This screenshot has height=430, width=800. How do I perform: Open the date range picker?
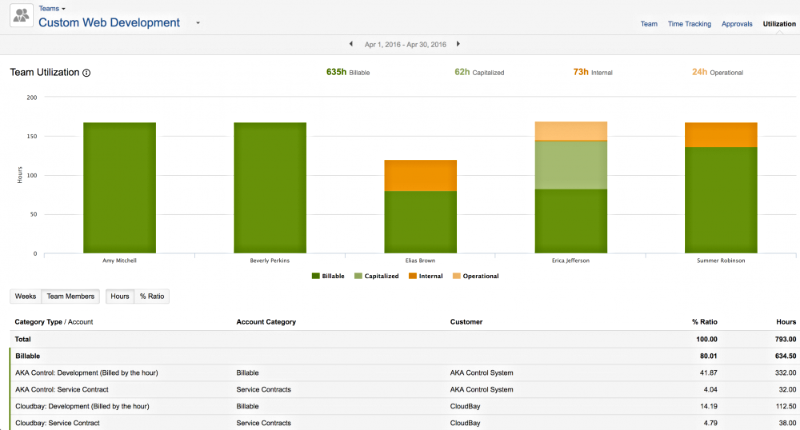click(x=404, y=44)
